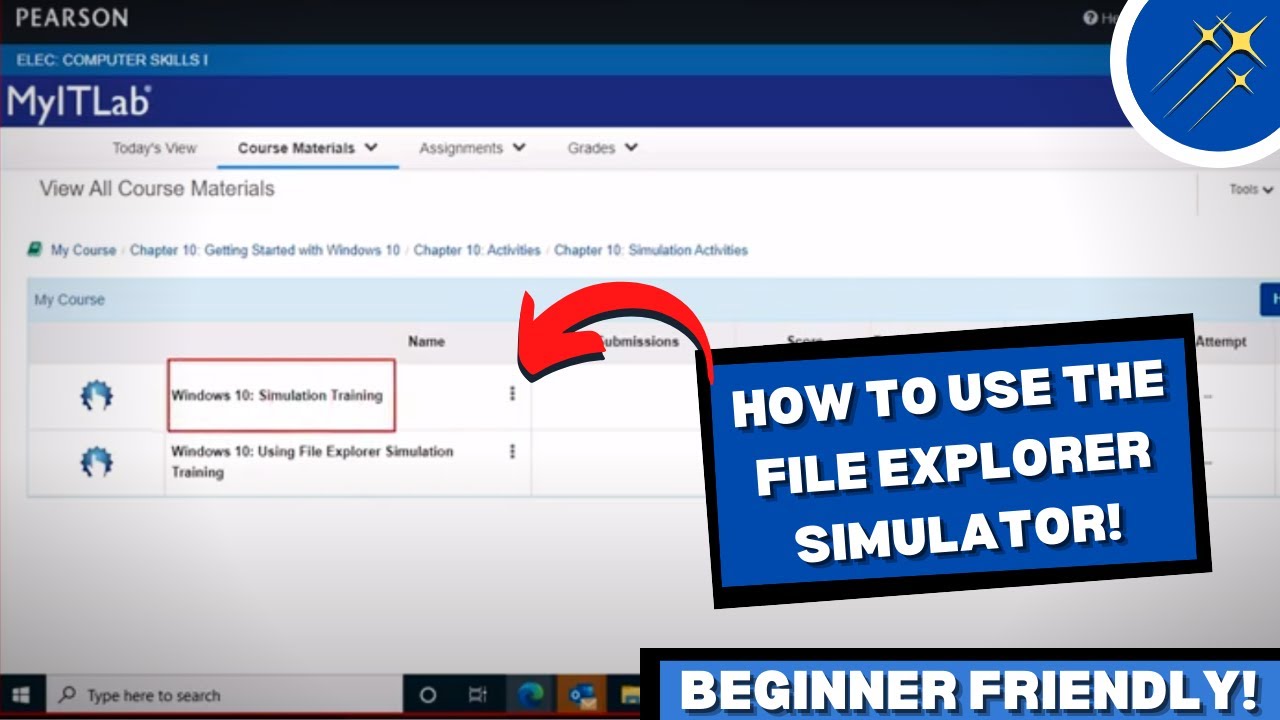Open Cortana circle icon on taskbar

tap(428, 695)
